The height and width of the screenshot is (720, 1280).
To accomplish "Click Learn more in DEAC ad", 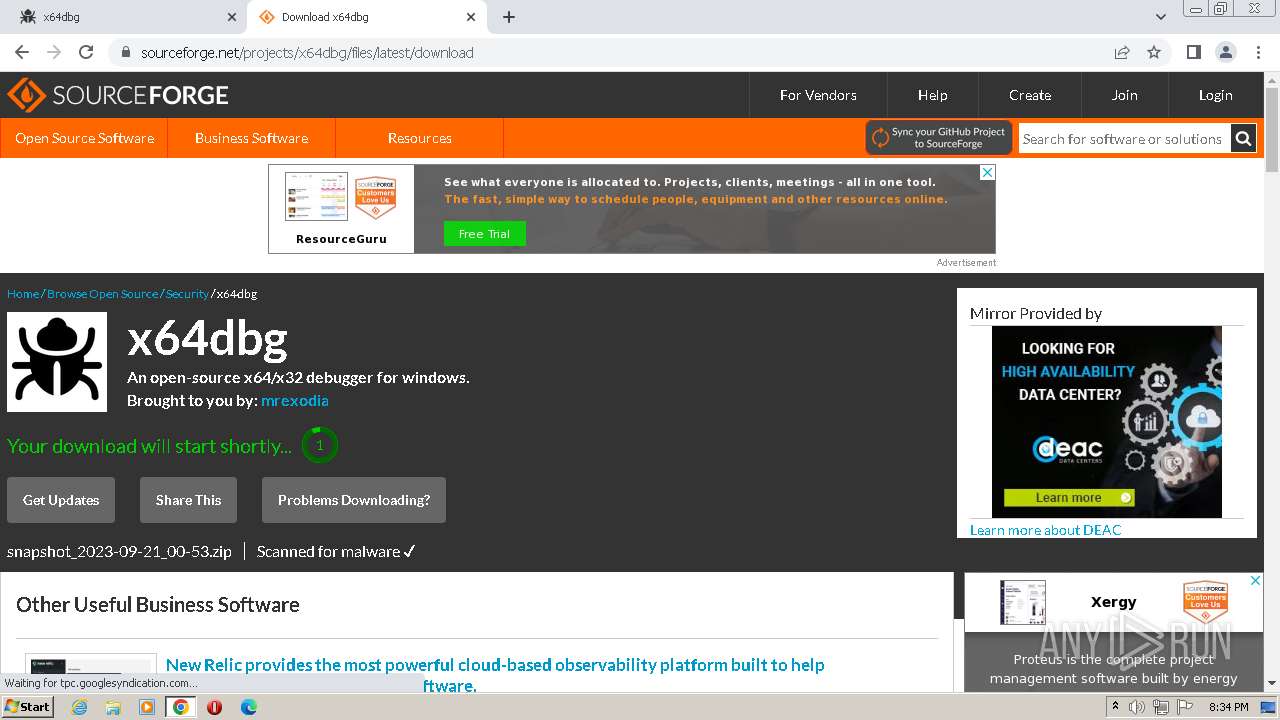I will (1069, 497).
